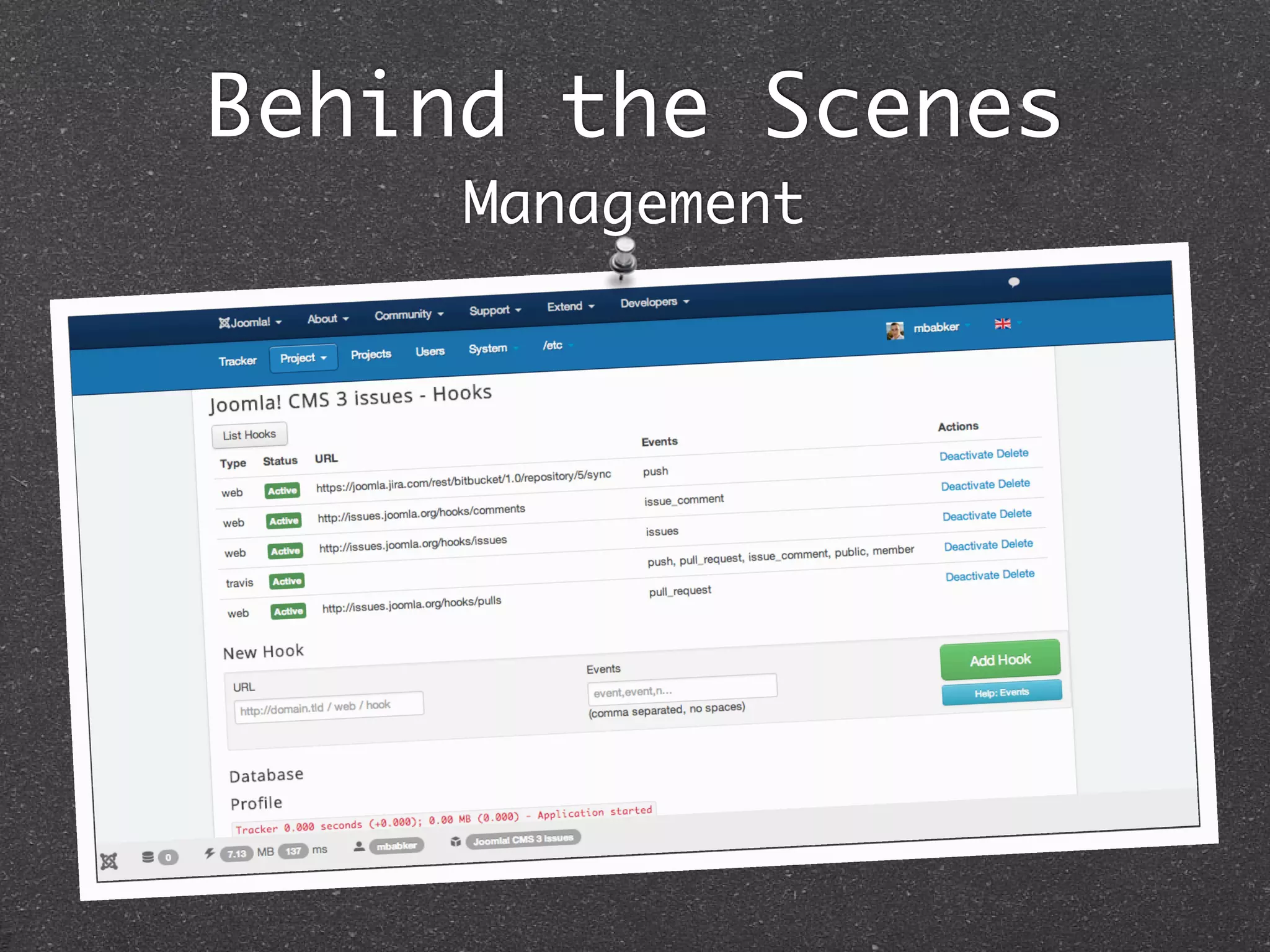The height and width of the screenshot is (952, 1270).
Task: Deactivate the hooks/pulls web hook
Action: [x=972, y=576]
